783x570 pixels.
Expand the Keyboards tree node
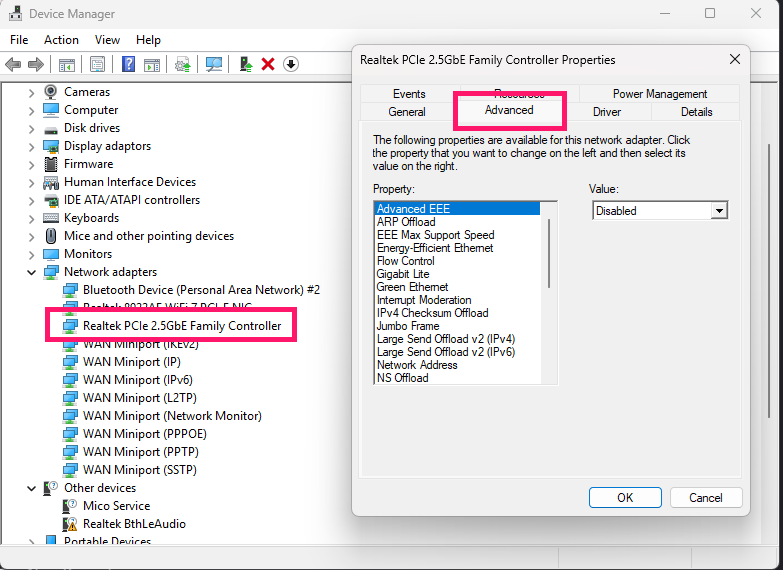[x=31, y=219]
